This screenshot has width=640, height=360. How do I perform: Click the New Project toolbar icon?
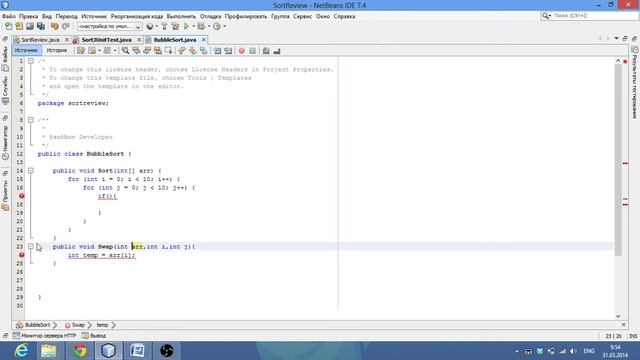(x=19, y=27)
